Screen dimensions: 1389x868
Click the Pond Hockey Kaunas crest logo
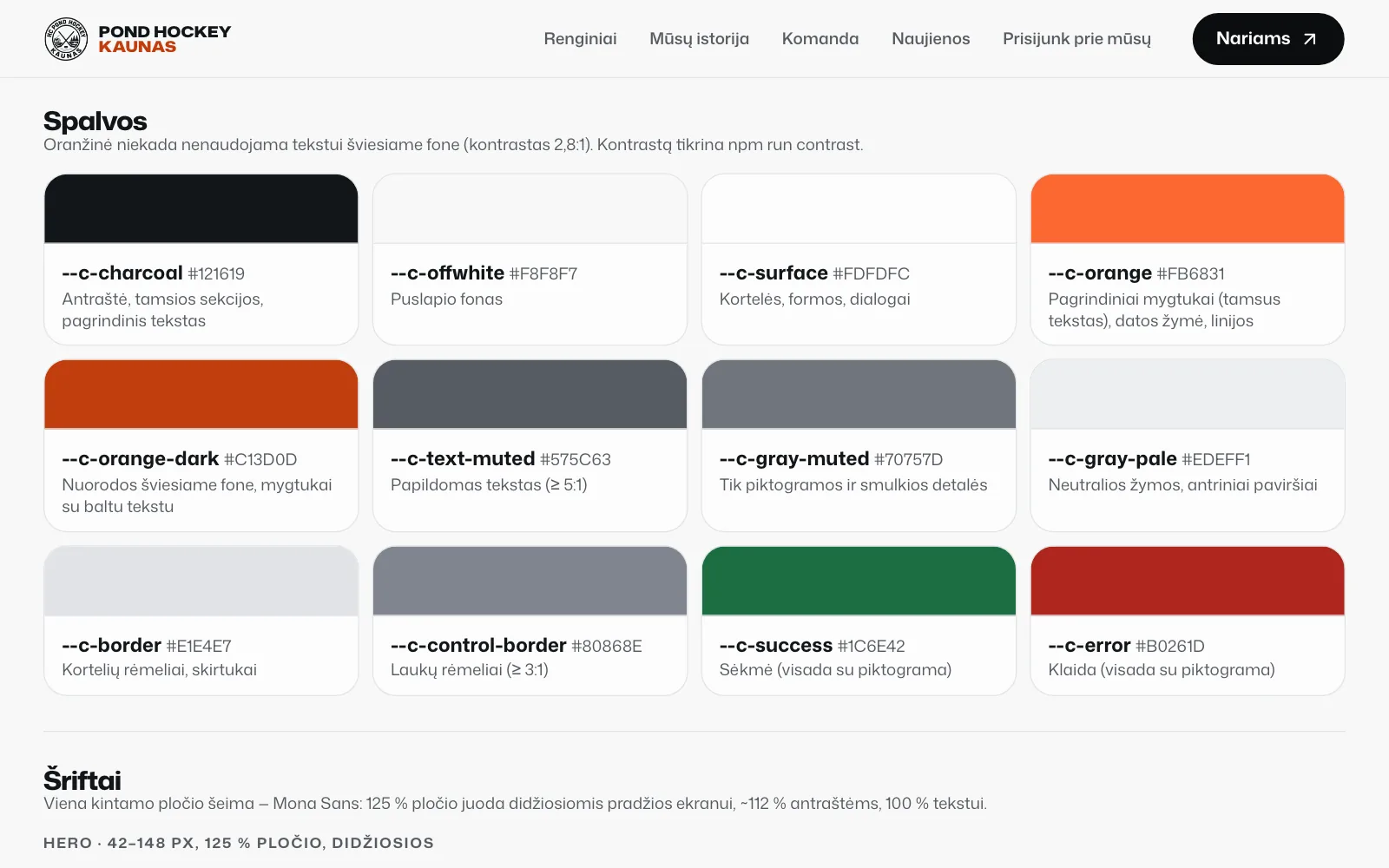coord(66,39)
